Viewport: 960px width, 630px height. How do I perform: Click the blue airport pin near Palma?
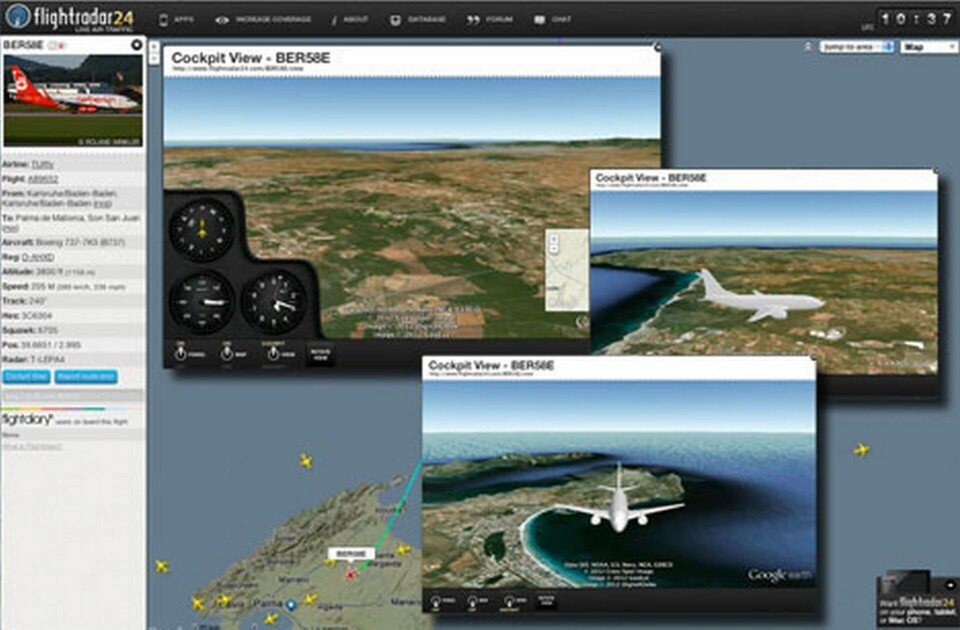[291, 605]
